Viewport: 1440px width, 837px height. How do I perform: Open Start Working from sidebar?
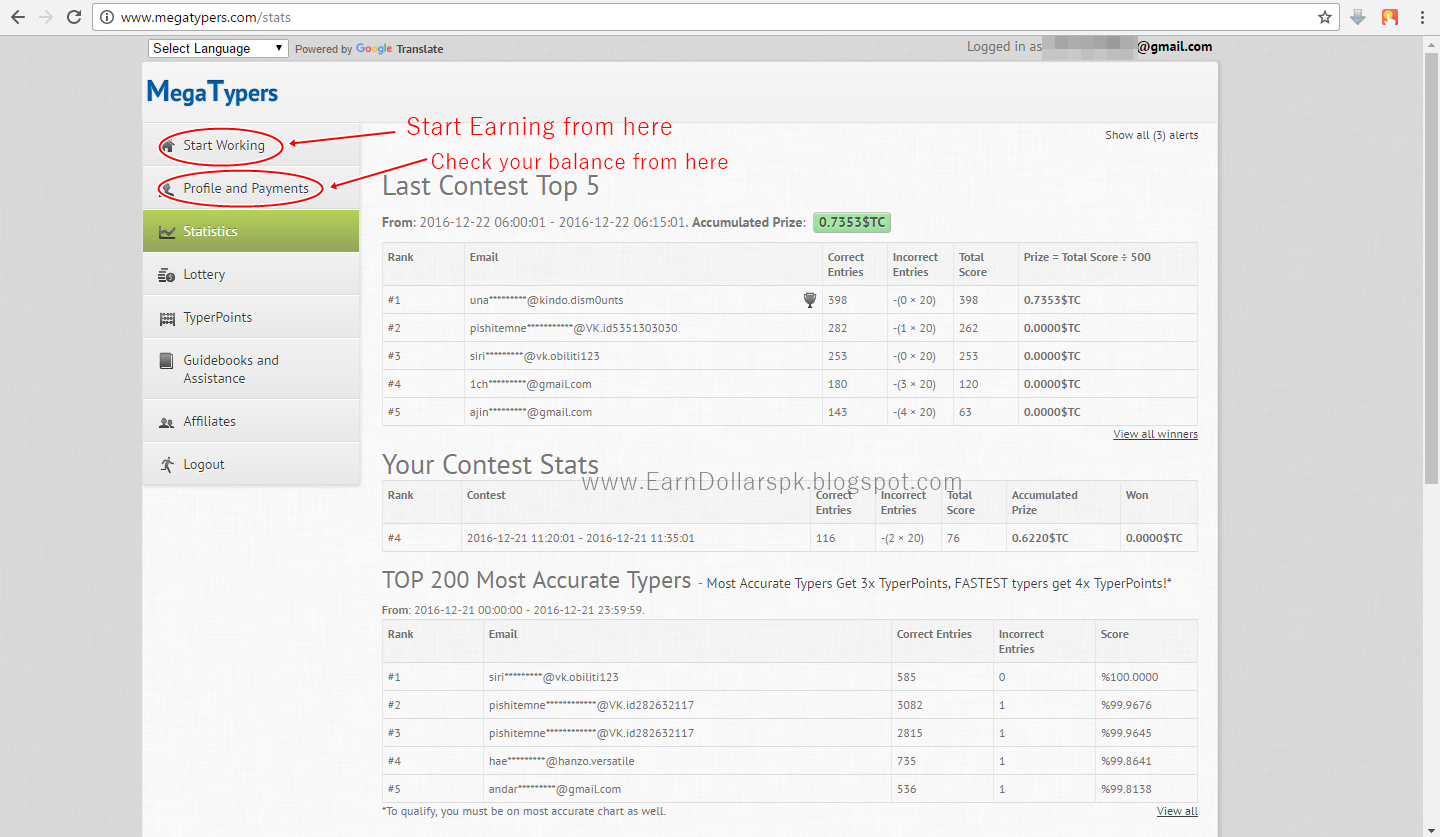251,145
